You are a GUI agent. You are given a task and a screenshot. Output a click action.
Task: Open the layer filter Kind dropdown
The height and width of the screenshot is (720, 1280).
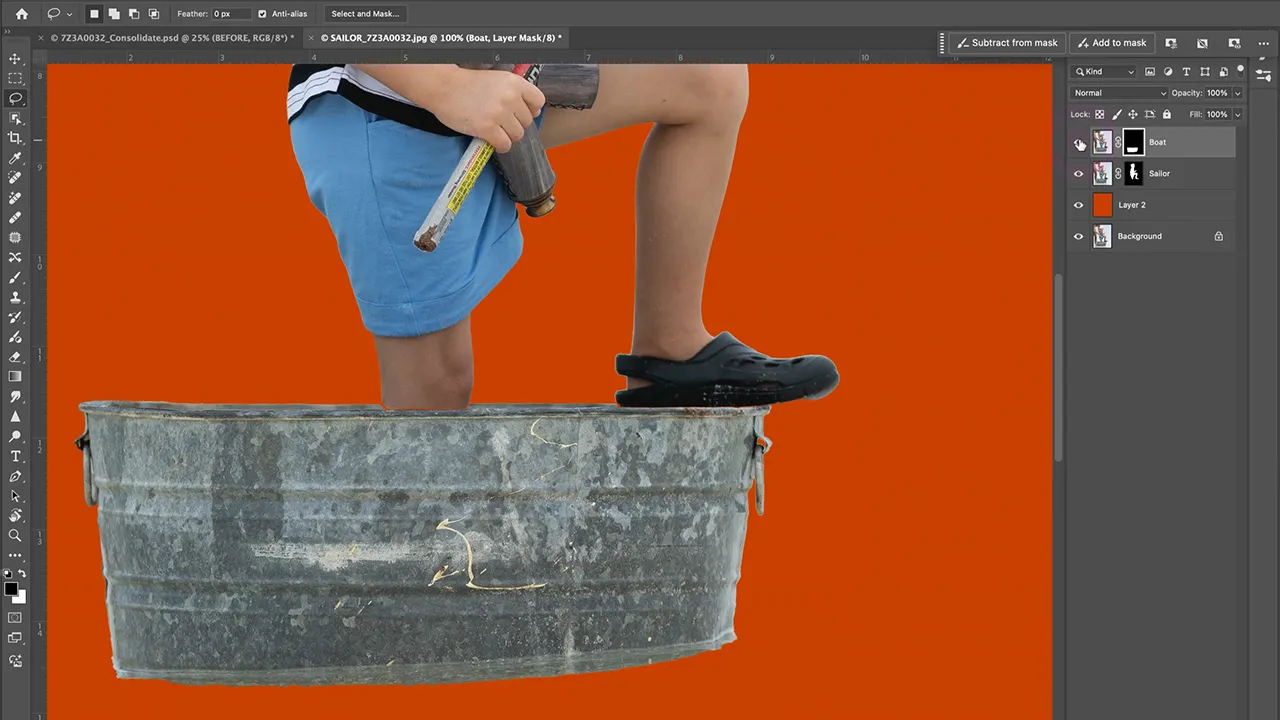pos(1104,72)
